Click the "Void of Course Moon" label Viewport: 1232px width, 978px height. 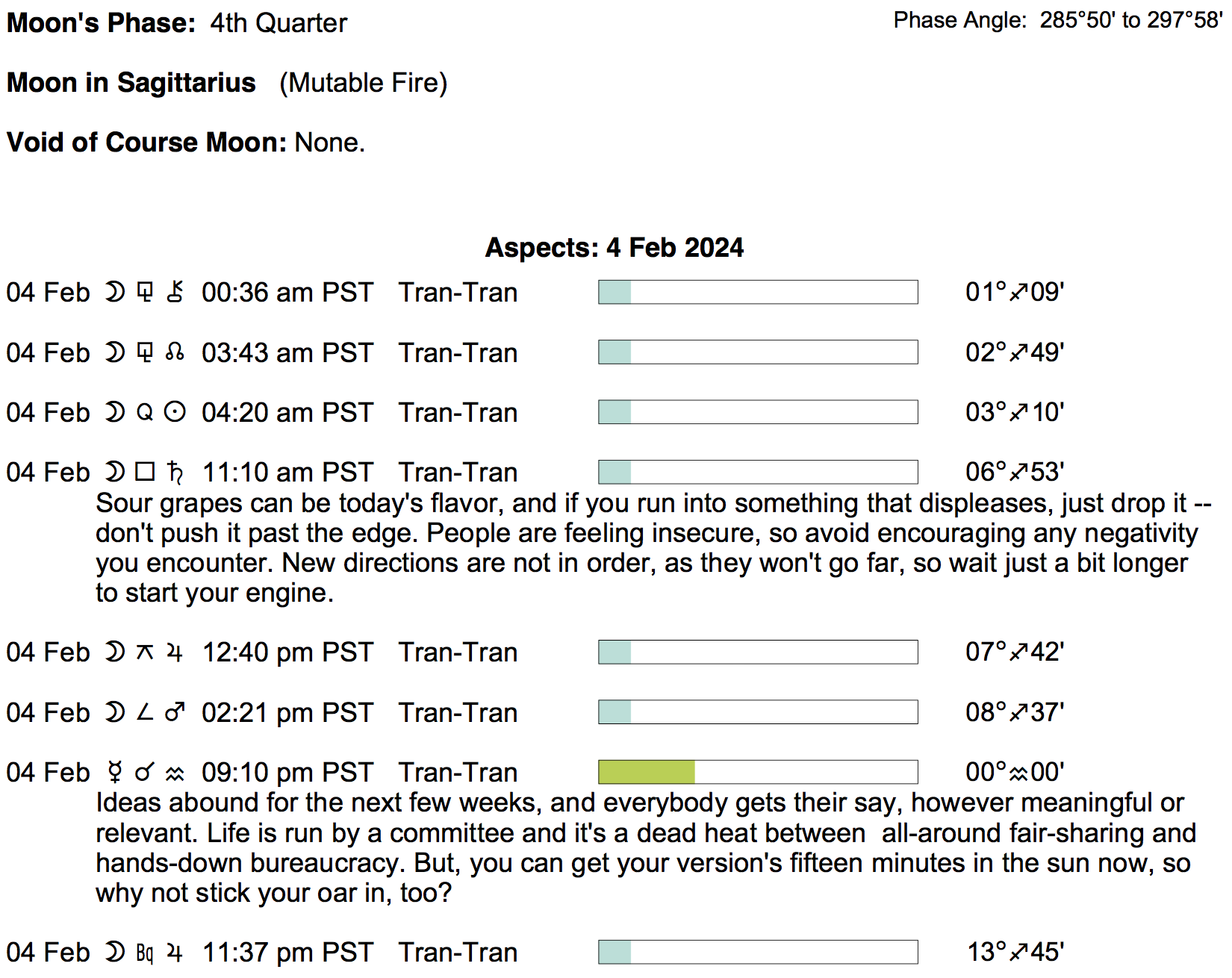pyautogui.click(x=146, y=143)
